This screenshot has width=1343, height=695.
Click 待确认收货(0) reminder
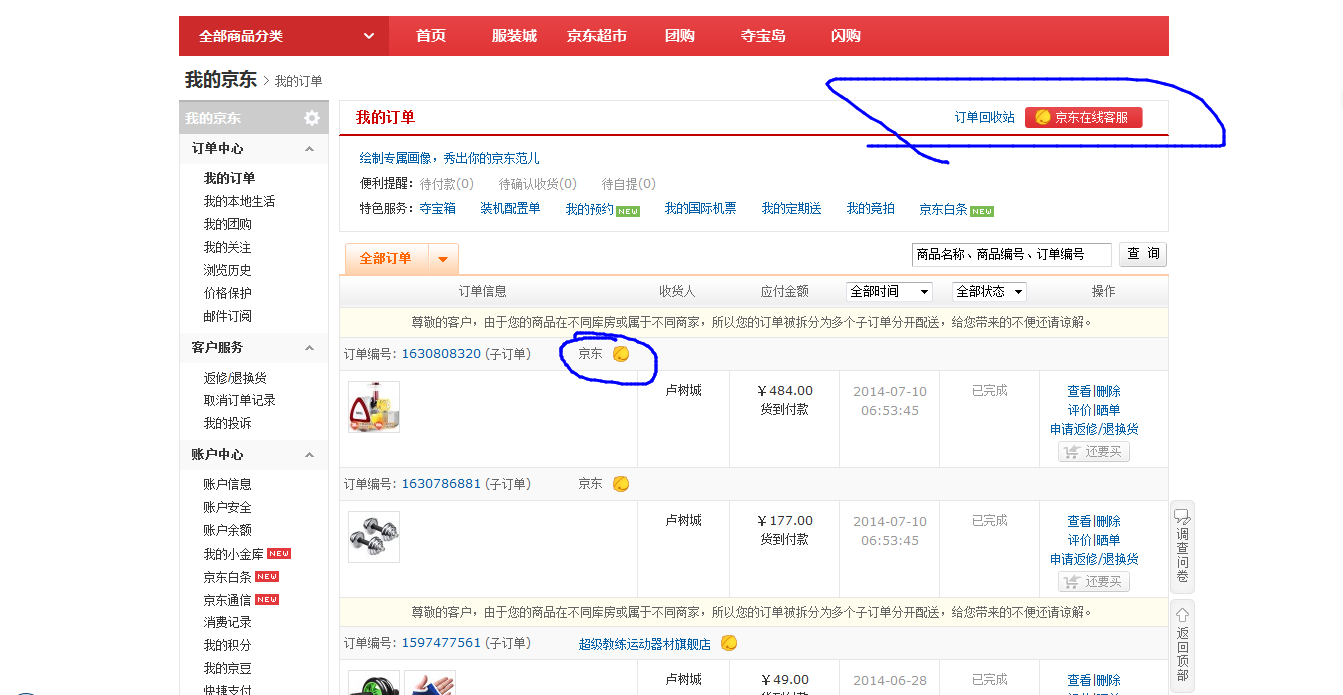pos(538,184)
